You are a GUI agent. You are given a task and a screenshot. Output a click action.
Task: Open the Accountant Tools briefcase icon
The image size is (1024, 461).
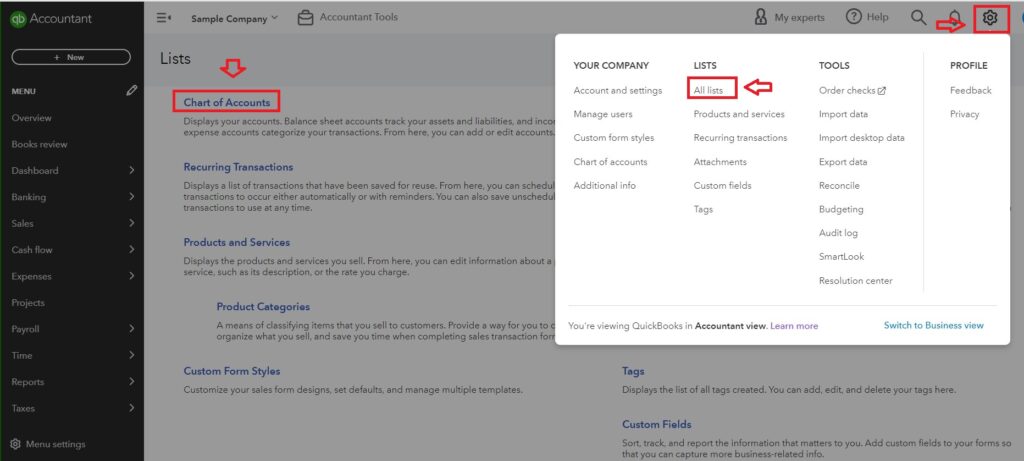coord(305,18)
